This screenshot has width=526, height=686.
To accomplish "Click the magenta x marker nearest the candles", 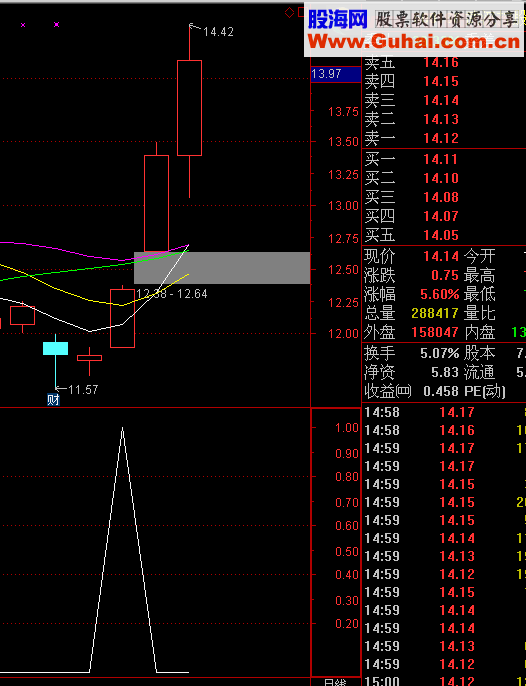I will click(x=56, y=24).
